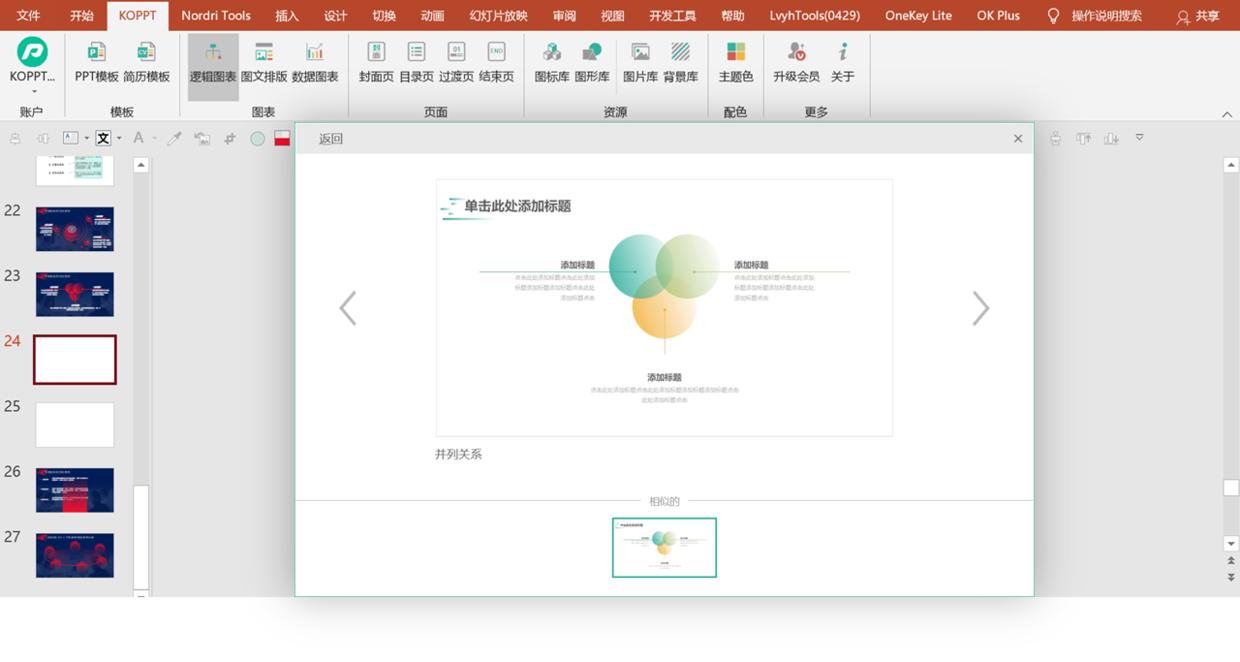The width and height of the screenshot is (1240, 662).
Task: Select the 主题色 theme color icon
Action: coord(735,62)
